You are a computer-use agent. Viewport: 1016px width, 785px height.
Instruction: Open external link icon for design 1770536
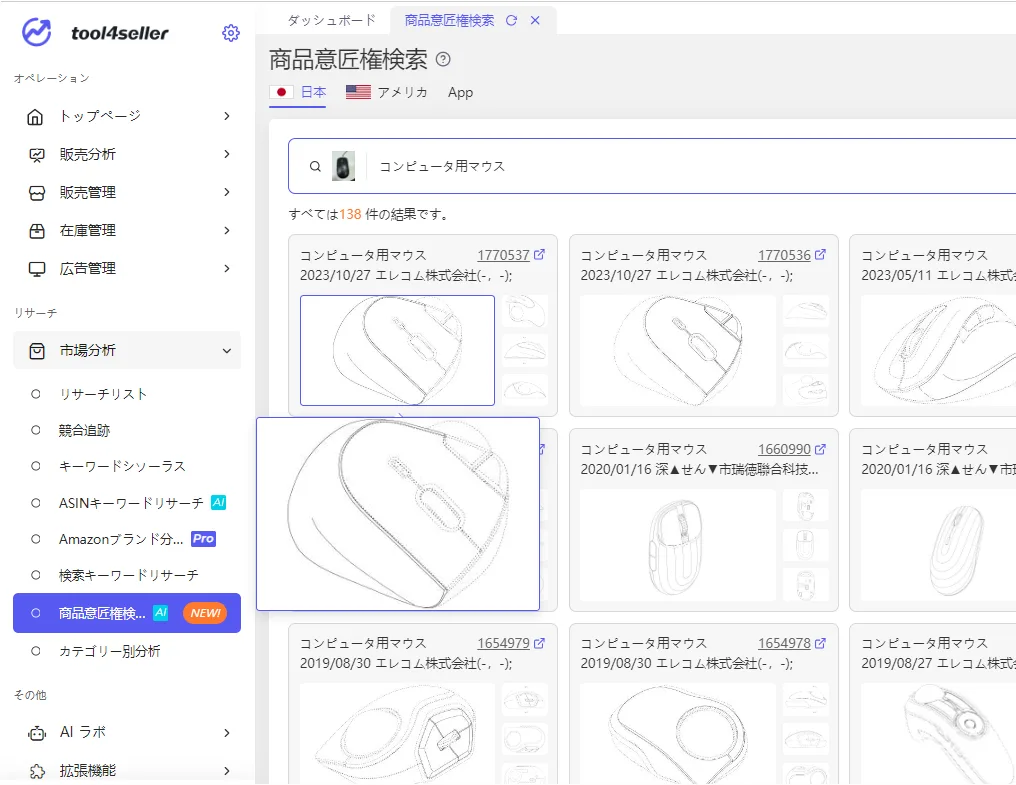820,255
